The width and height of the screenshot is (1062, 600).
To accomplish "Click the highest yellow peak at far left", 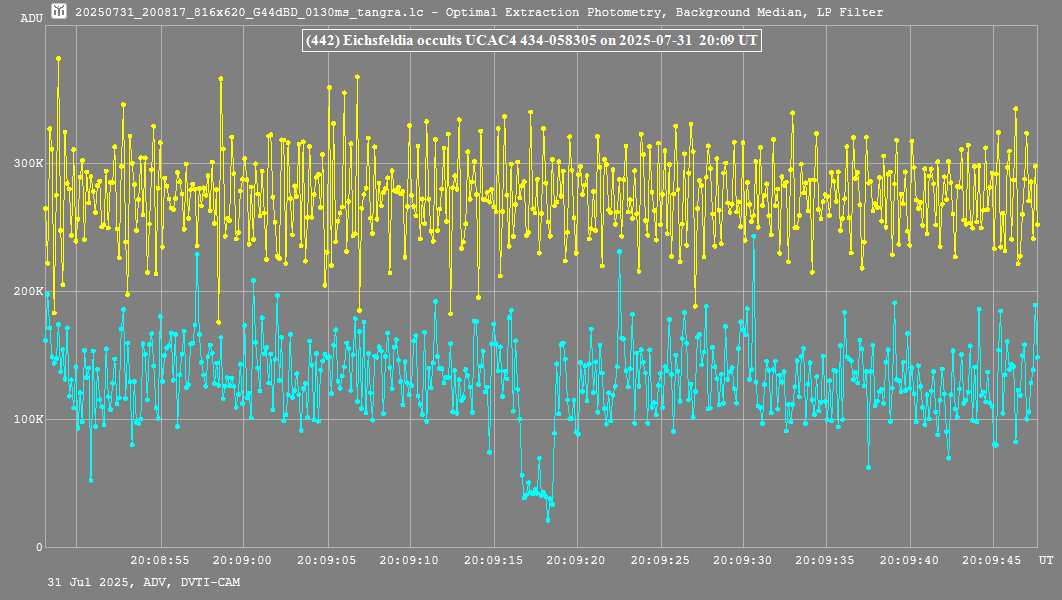I will pos(59,59).
